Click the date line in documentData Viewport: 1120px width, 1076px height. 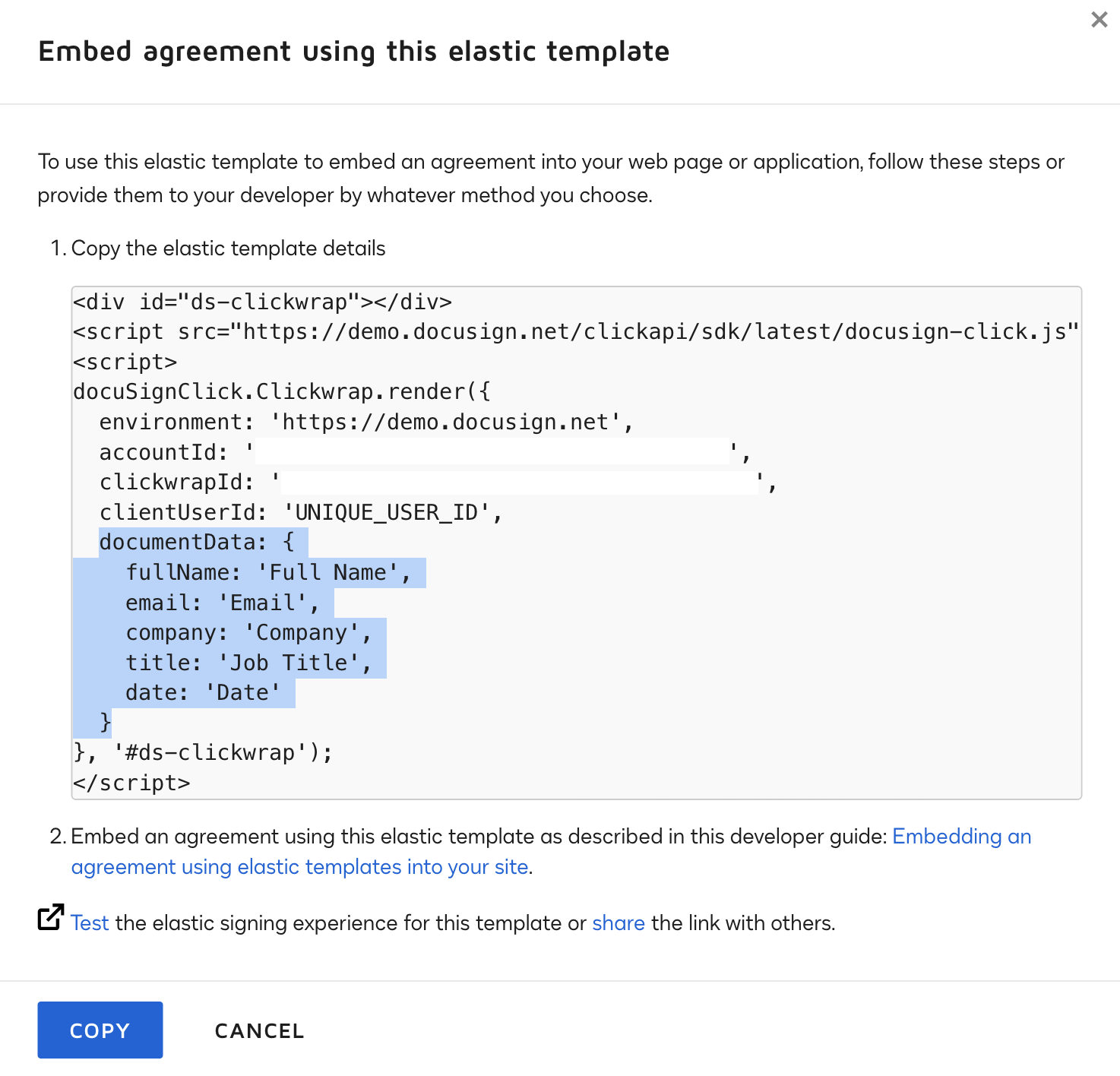(201, 691)
